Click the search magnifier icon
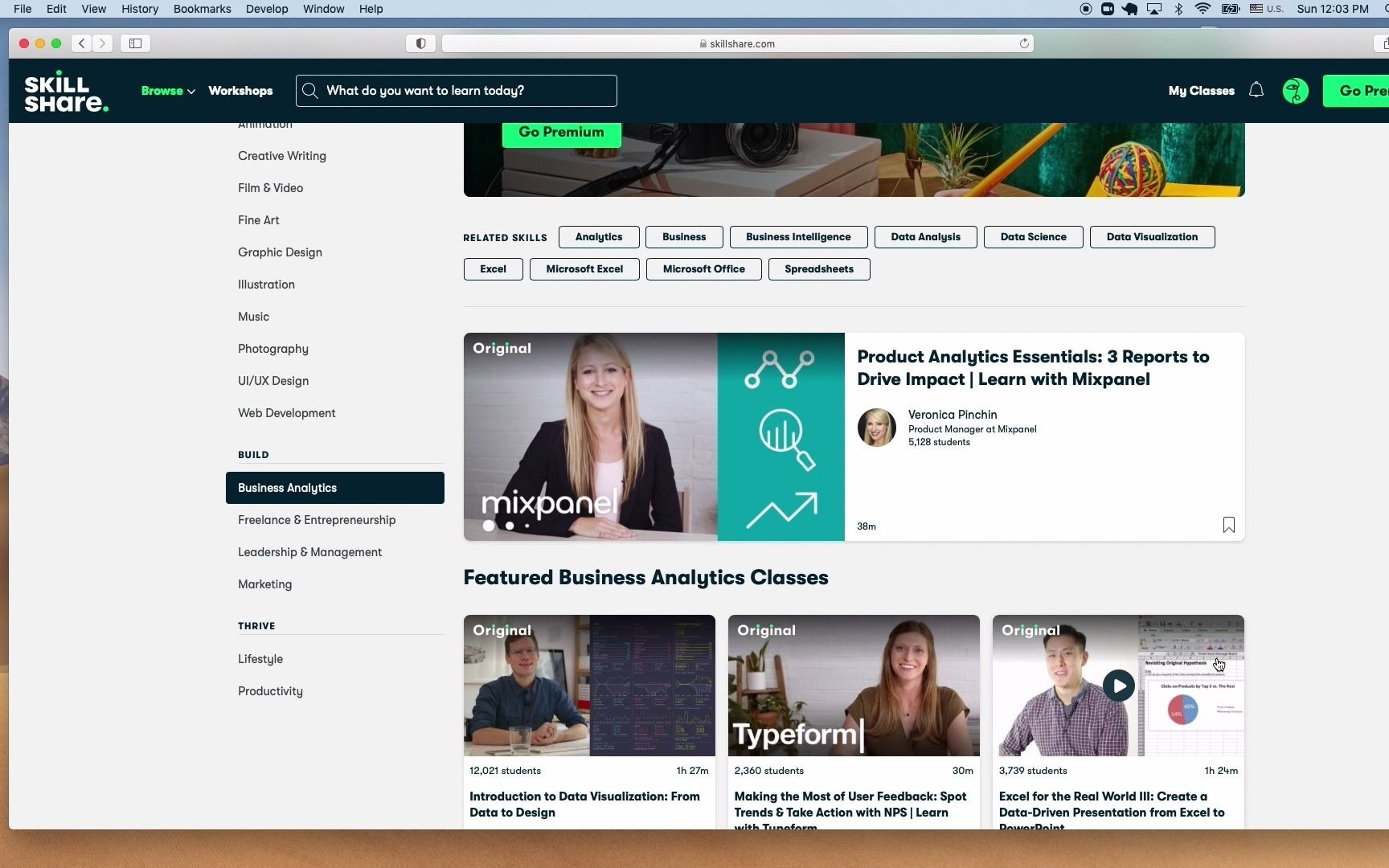Viewport: 1389px width, 868px height. (x=309, y=91)
